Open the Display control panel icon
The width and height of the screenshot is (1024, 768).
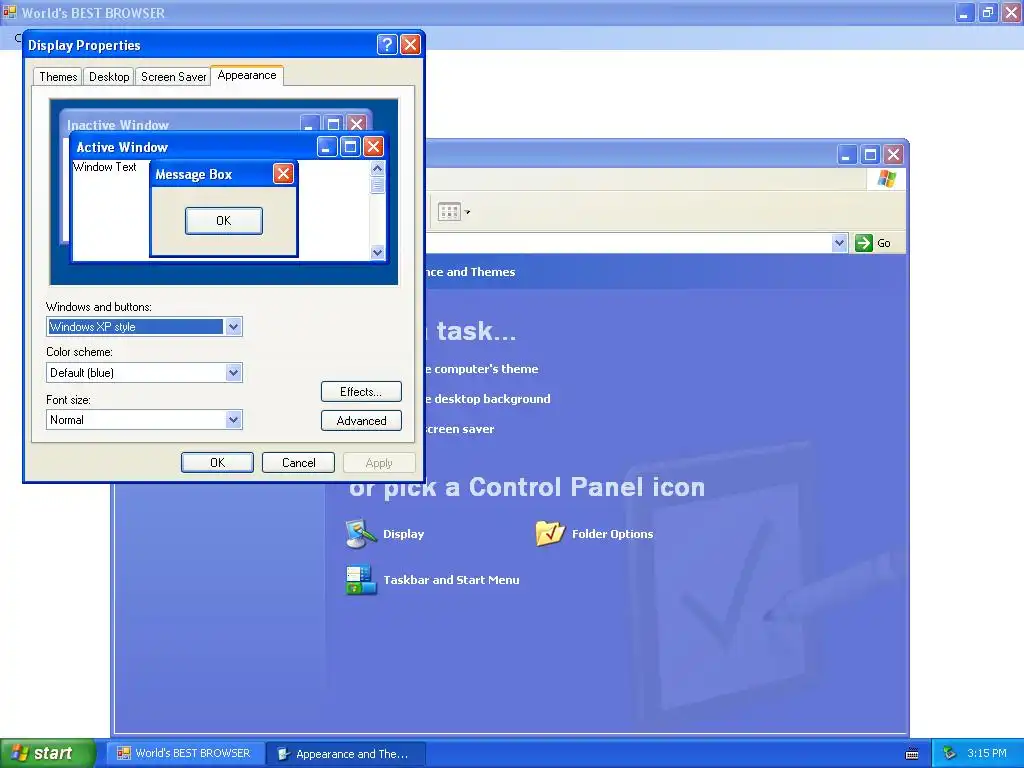(x=361, y=534)
